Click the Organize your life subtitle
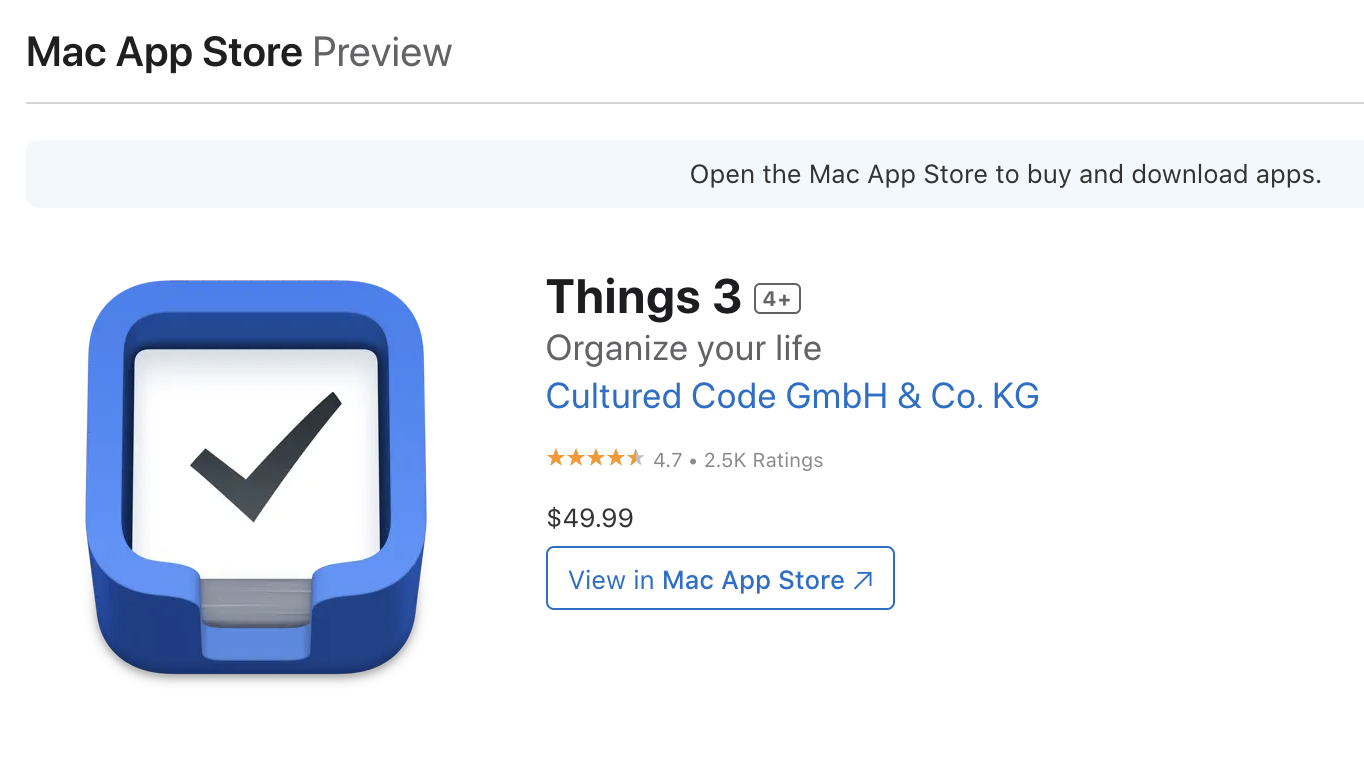 click(x=683, y=349)
